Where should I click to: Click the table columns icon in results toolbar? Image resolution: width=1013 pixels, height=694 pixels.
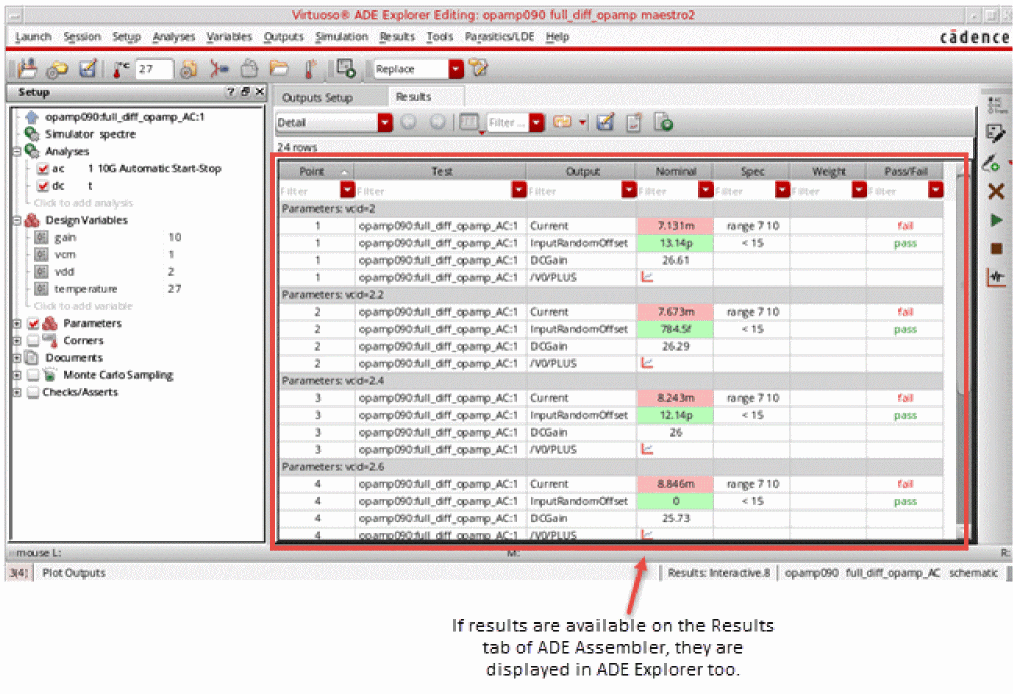click(469, 121)
